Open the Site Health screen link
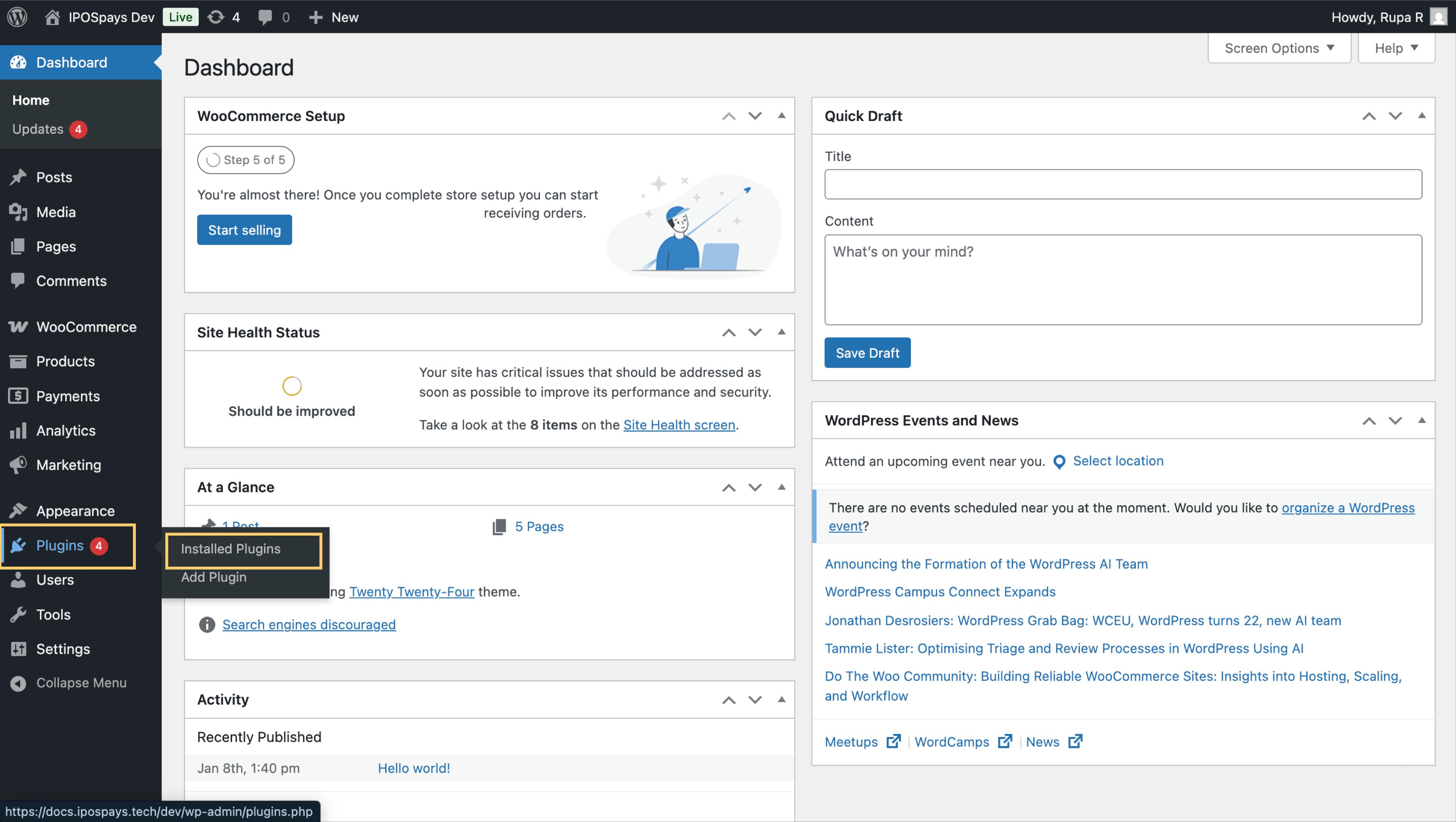The width and height of the screenshot is (1456, 822). [x=679, y=424]
